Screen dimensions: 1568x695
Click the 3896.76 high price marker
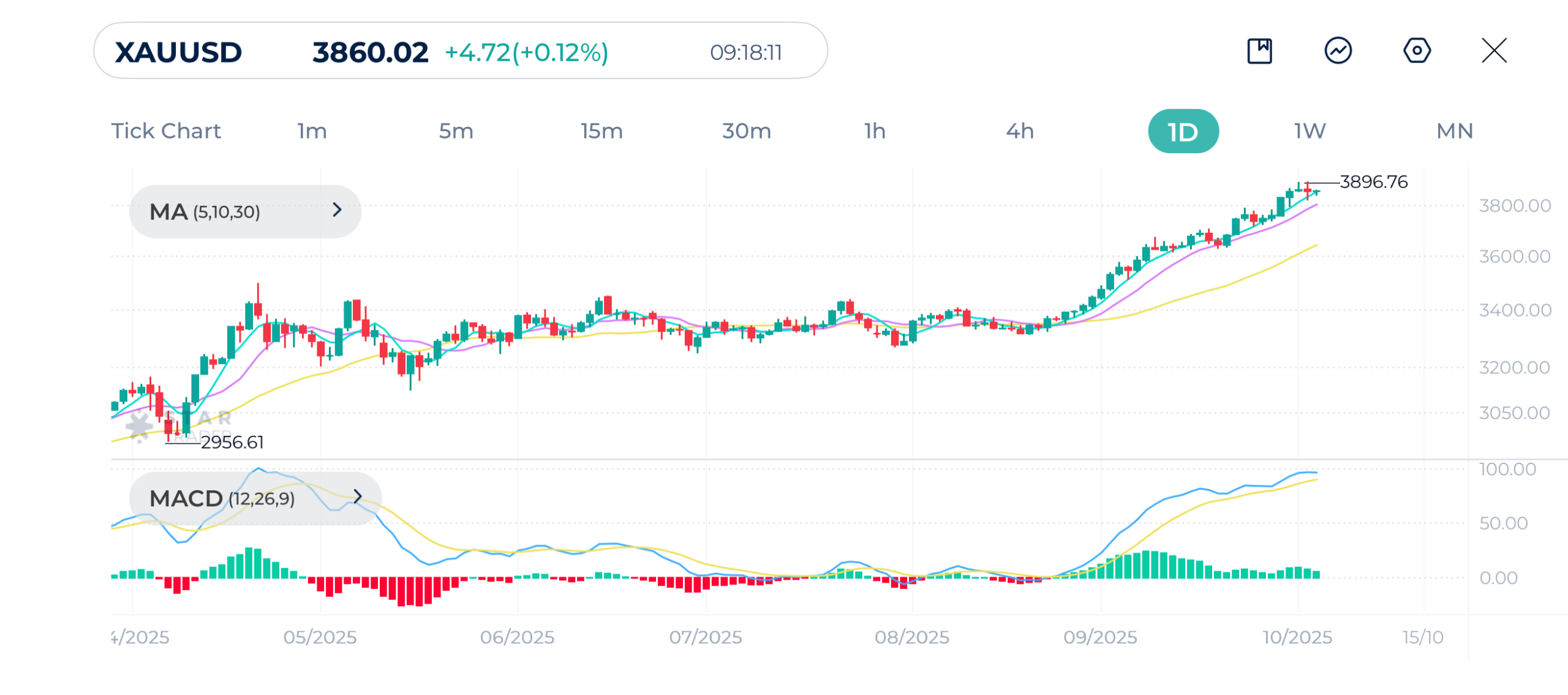[x=1373, y=182]
